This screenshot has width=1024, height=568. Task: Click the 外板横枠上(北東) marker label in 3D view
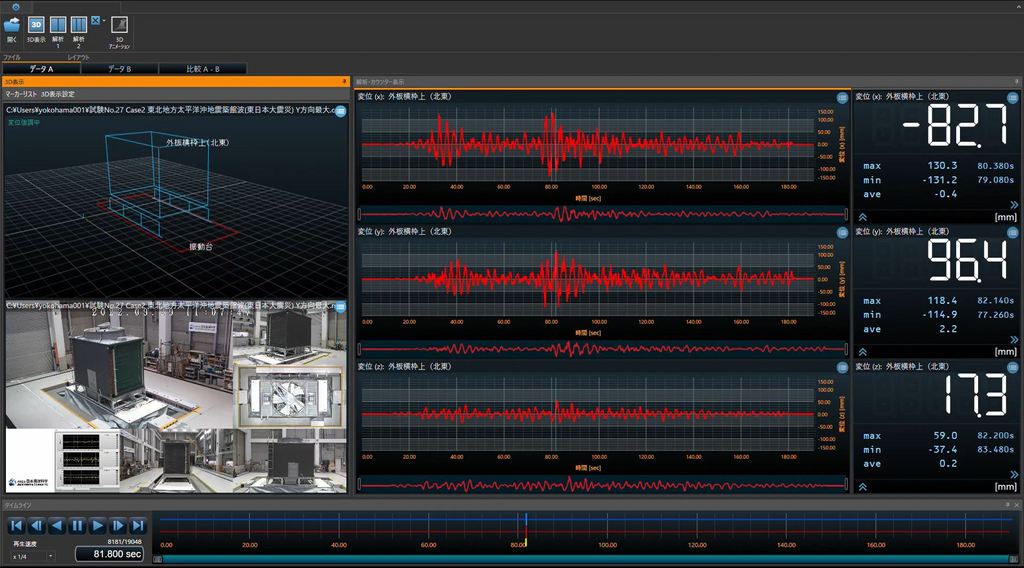pyautogui.click(x=197, y=142)
